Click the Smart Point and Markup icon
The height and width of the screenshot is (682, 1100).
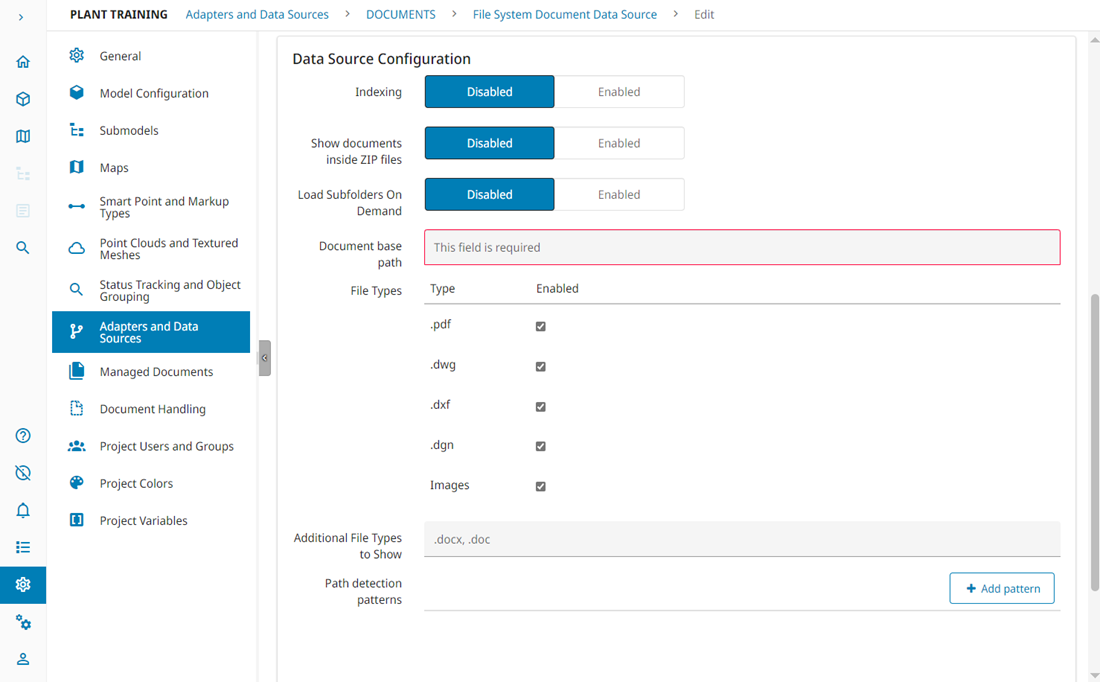(76, 206)
